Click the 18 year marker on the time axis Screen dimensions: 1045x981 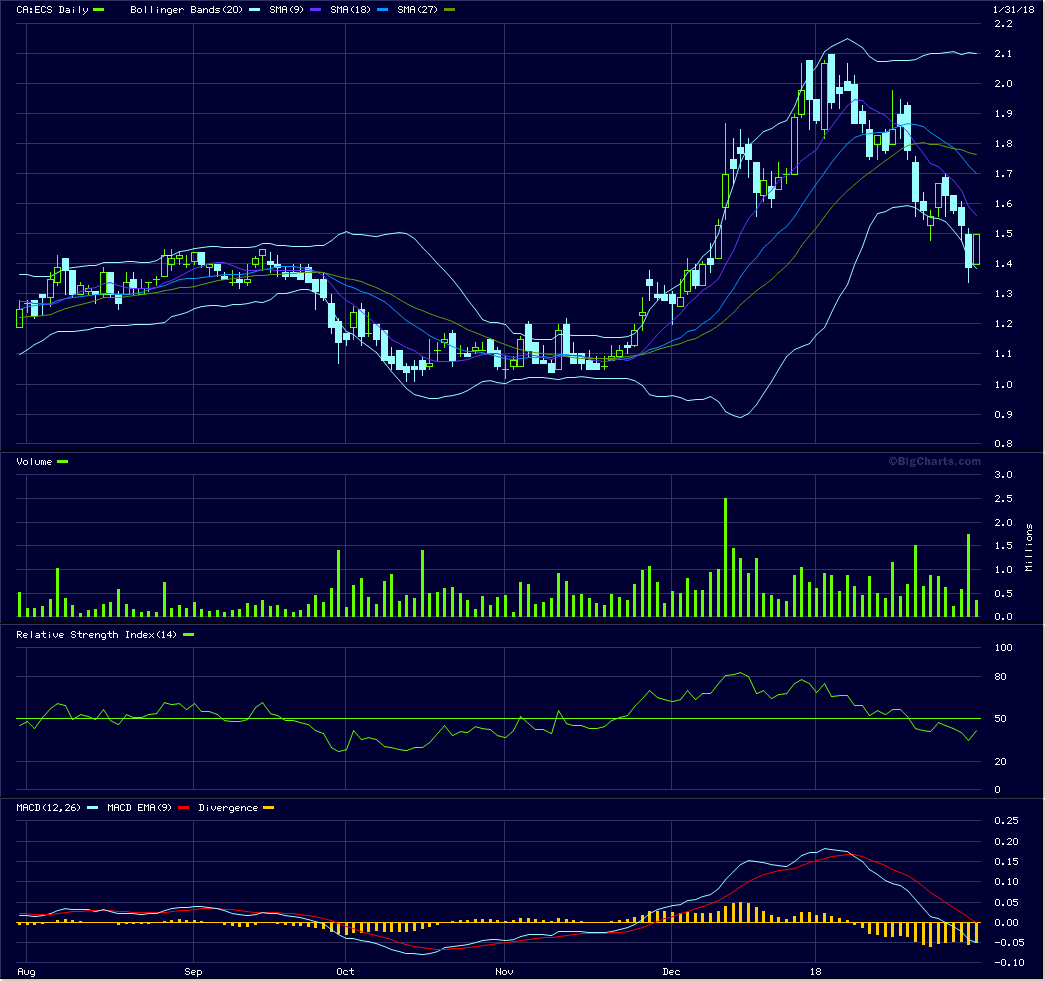click(815, 971)
